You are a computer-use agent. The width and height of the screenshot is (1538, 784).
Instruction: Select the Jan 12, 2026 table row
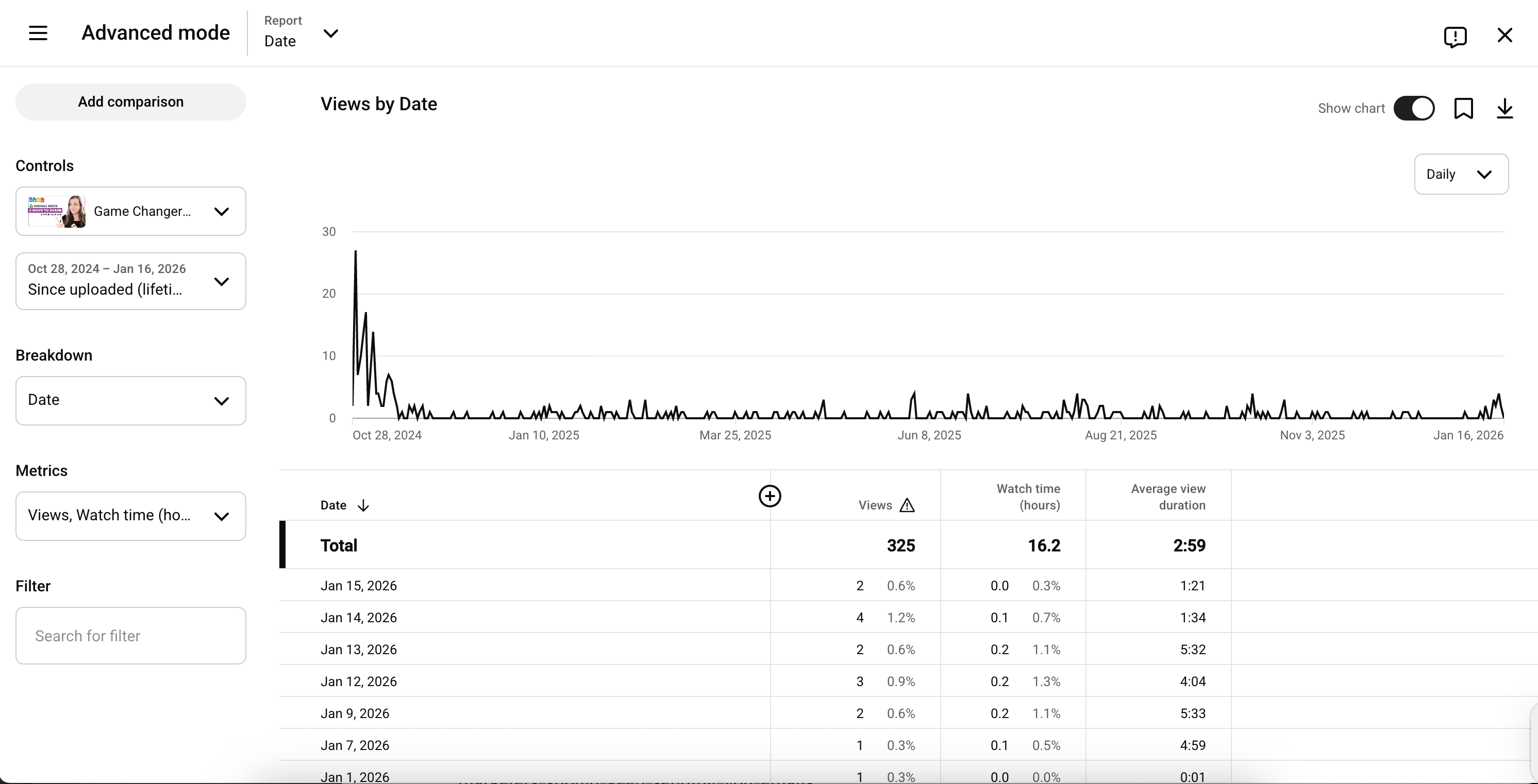click(358, 681)
